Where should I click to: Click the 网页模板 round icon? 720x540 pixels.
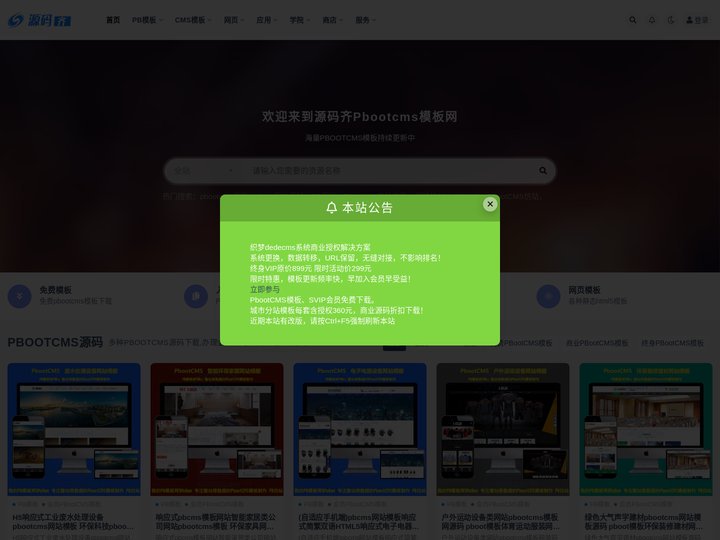pyautogui.click(x=548, y=296)
